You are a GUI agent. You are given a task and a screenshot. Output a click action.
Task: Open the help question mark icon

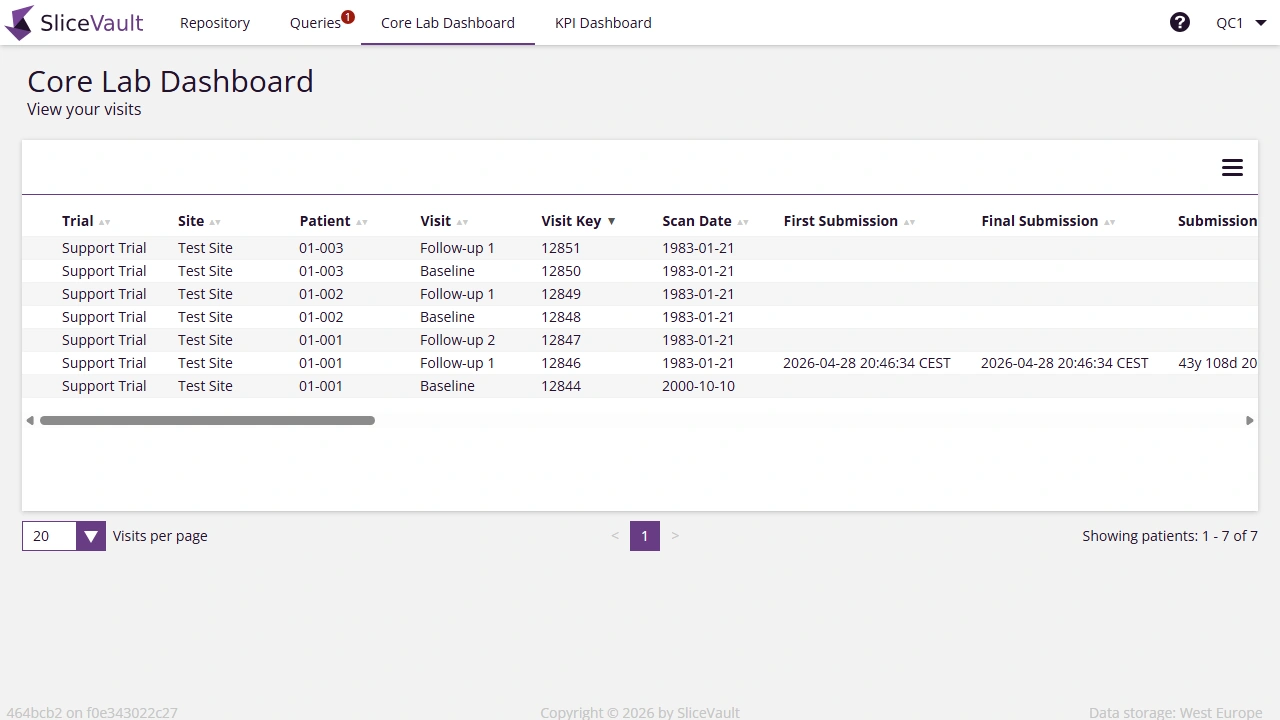[x=1180, y=21]
